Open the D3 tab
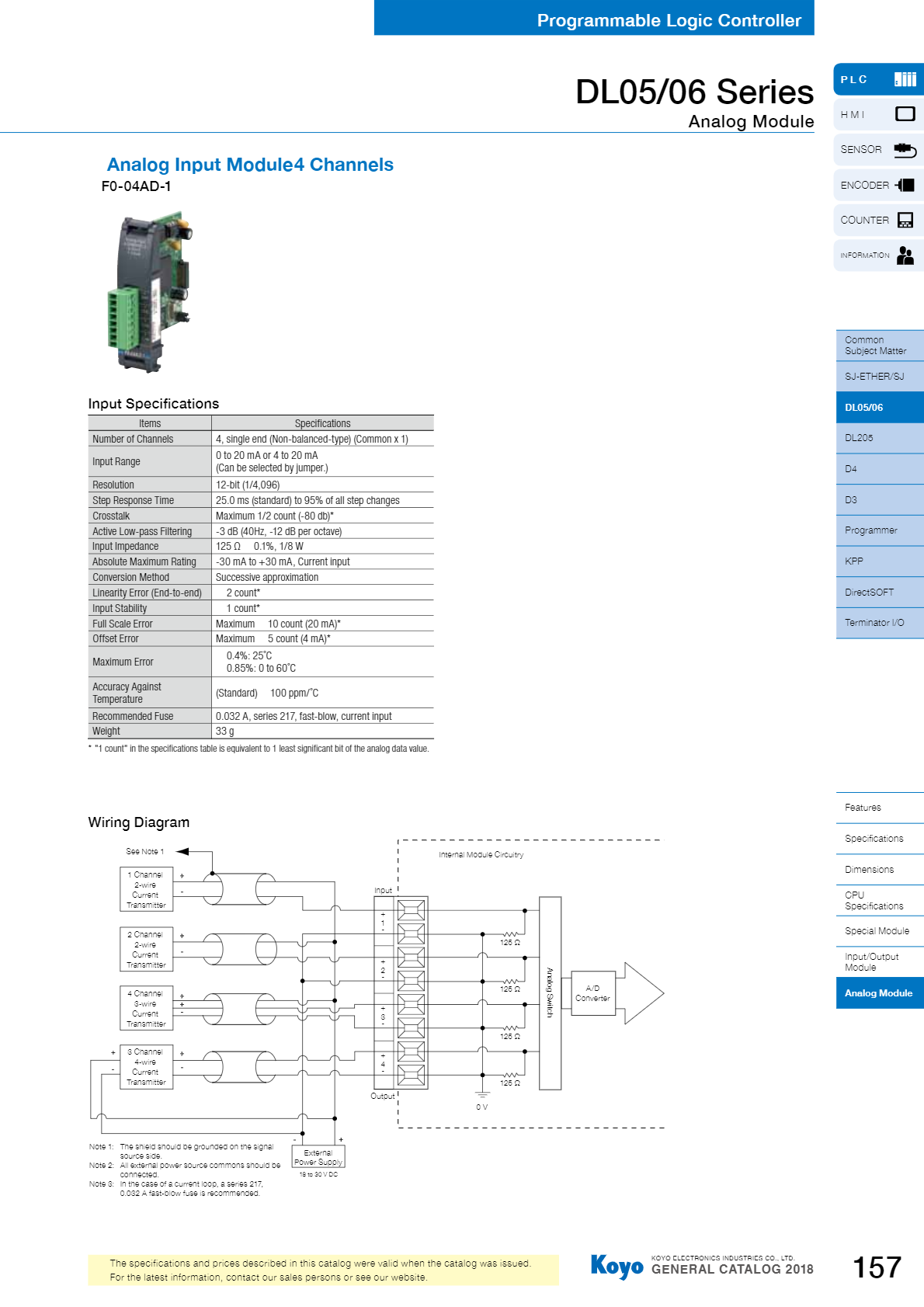The width and height of the screenshot is (924, 1307). [880, 500]
